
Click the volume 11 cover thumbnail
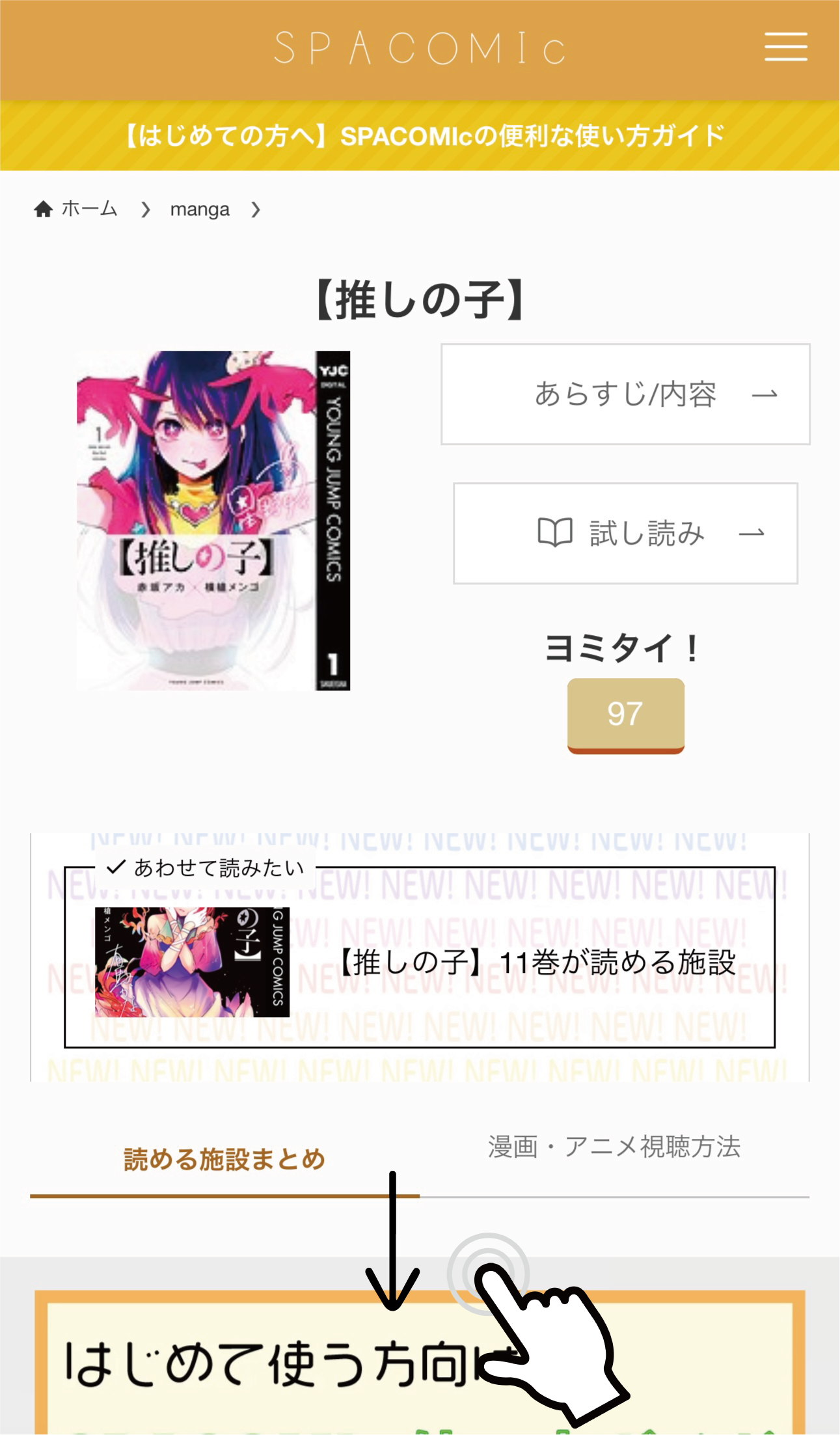pos(192,962)
